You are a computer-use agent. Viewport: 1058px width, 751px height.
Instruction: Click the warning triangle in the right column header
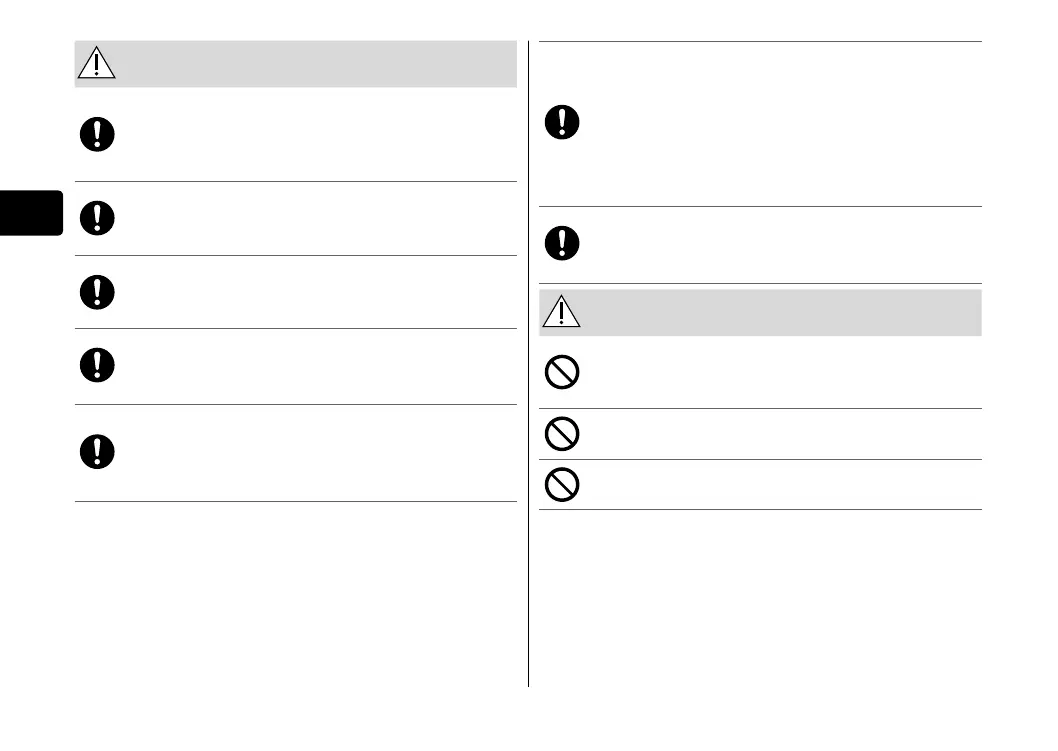point(561,312)
